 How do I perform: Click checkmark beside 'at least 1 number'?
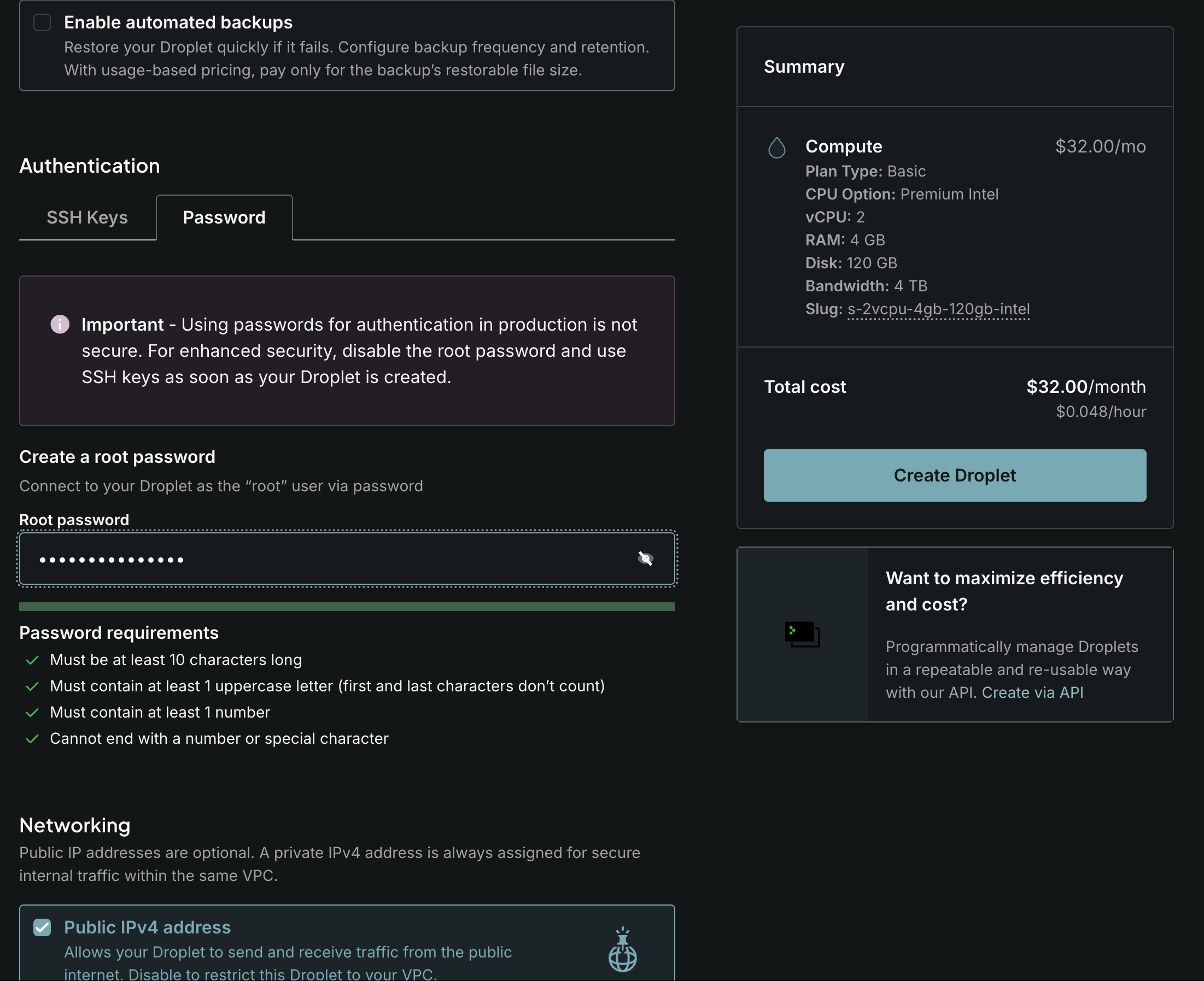[32, 713]
